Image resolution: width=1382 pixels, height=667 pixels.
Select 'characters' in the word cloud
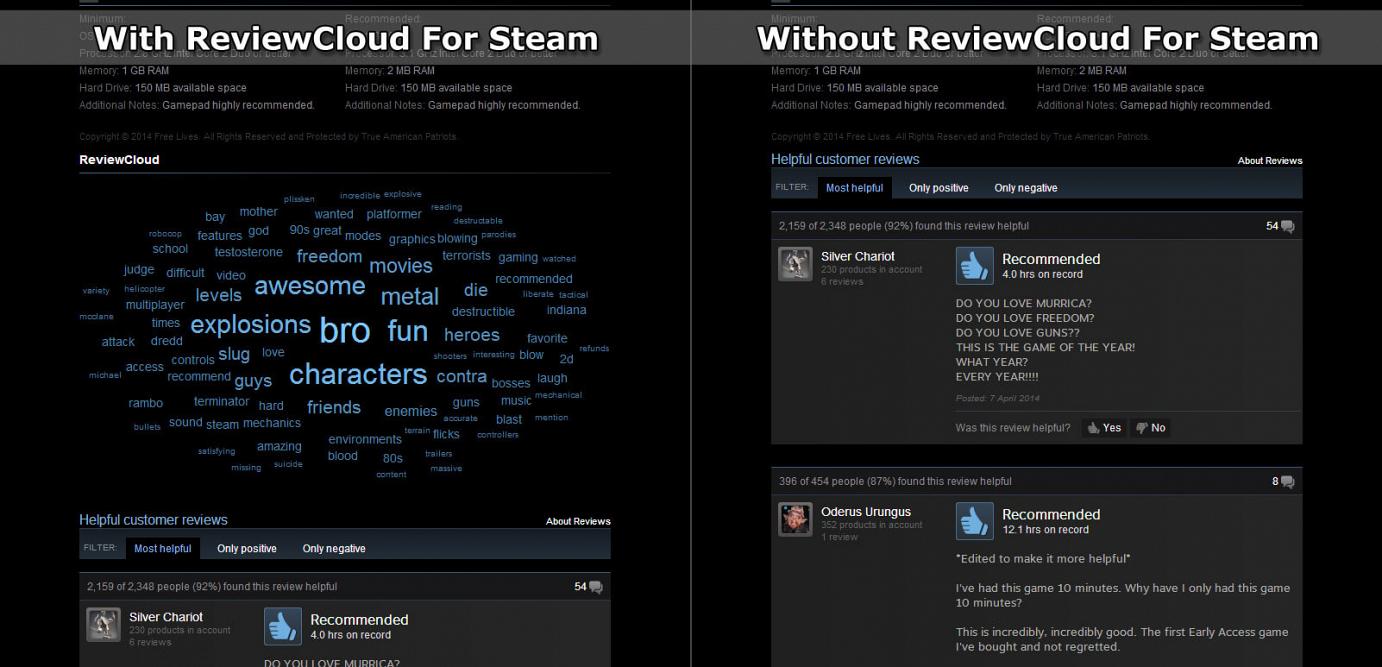(x=358, y=375)
